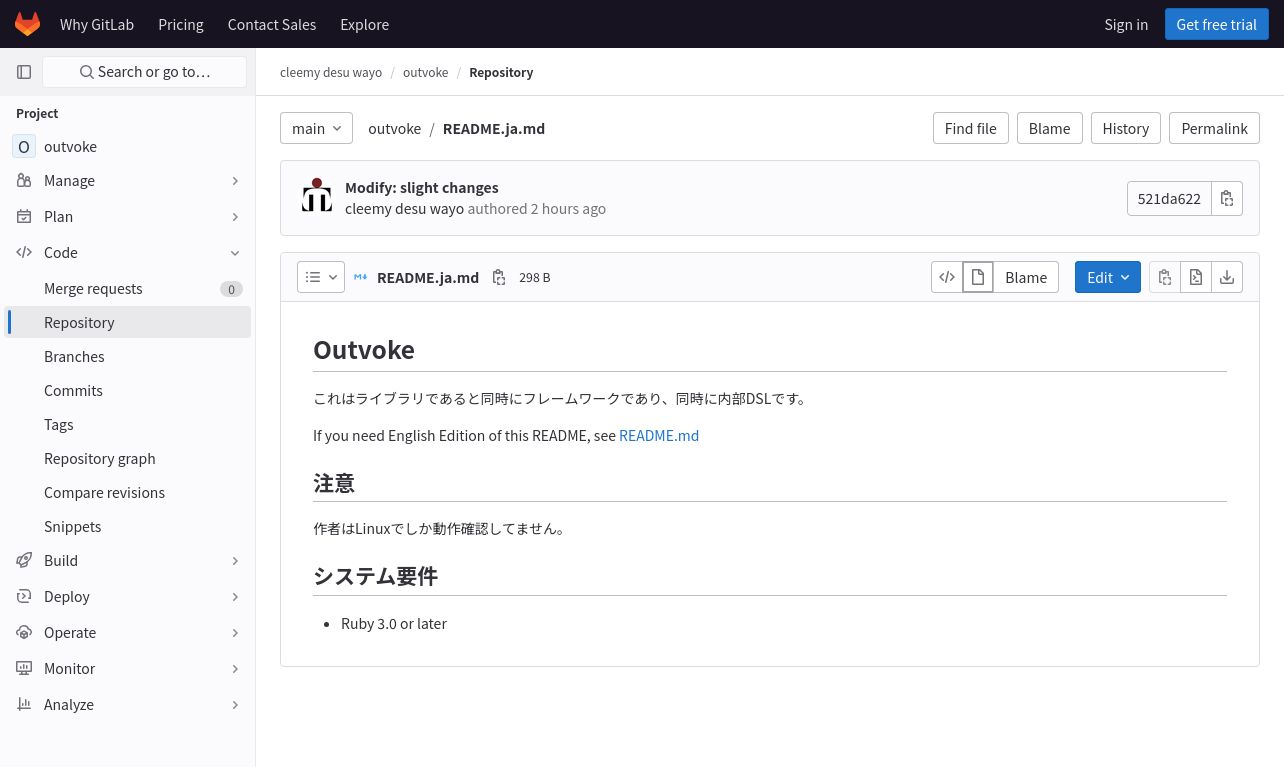
Task: Collapse the Code menu chevron
Action: (x=235, y=253)
